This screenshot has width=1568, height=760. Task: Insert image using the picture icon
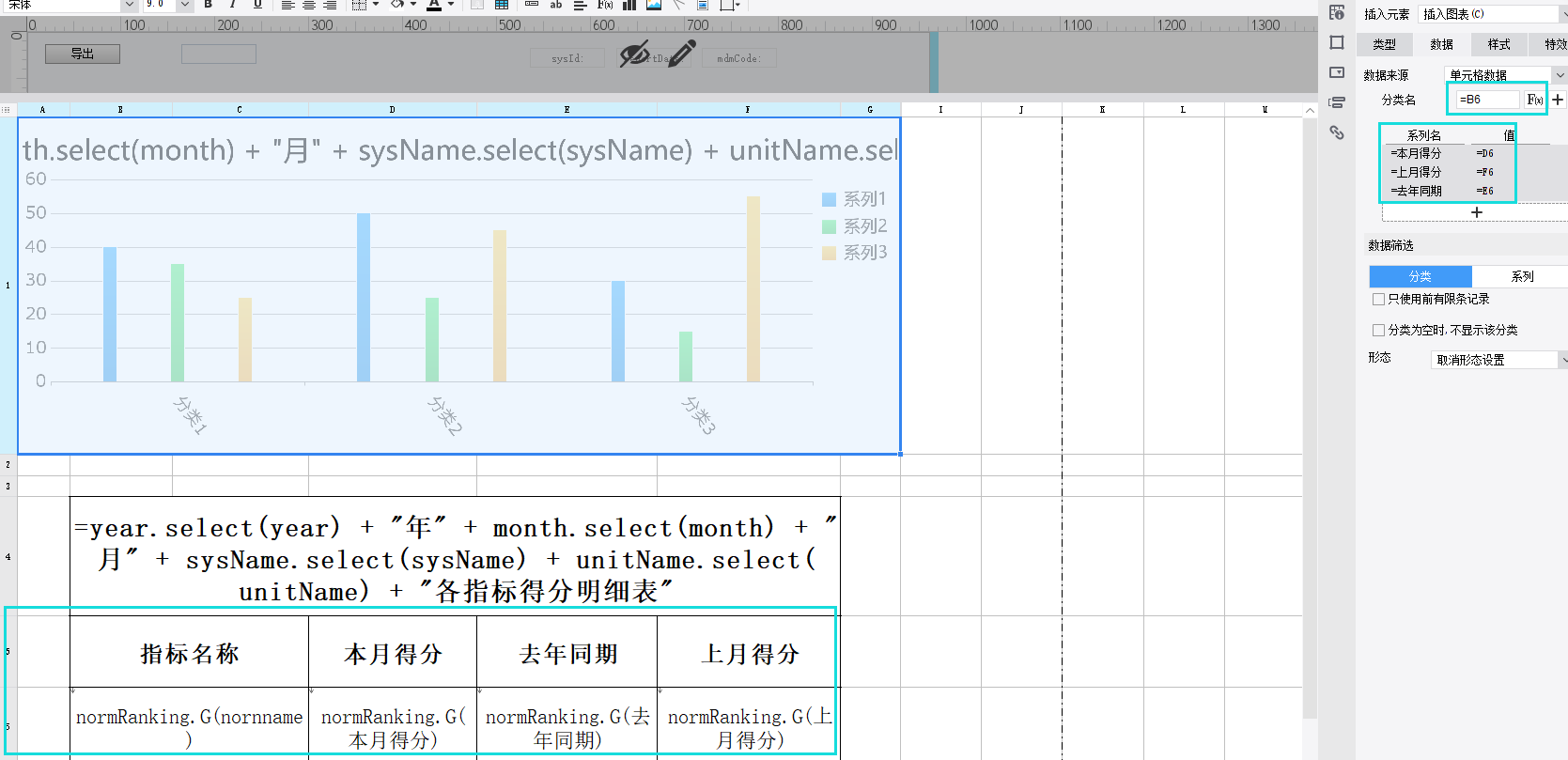pyautogui.click(x=654, y=5)
